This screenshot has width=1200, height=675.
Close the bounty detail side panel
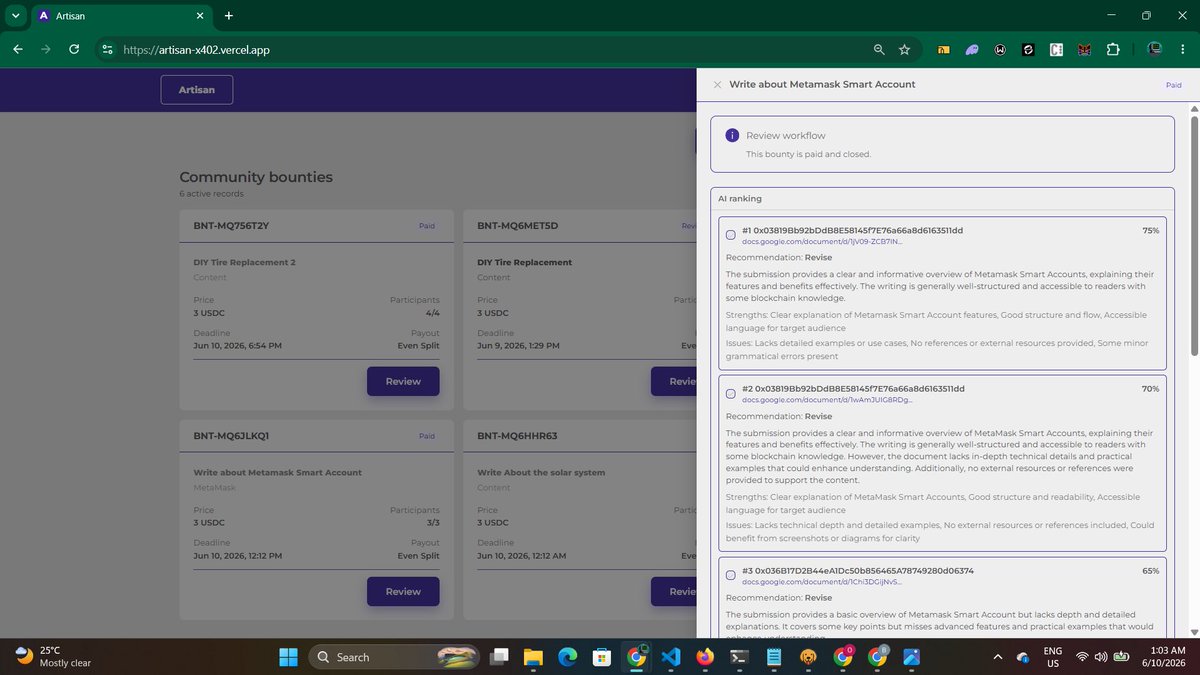coord(717,85)
